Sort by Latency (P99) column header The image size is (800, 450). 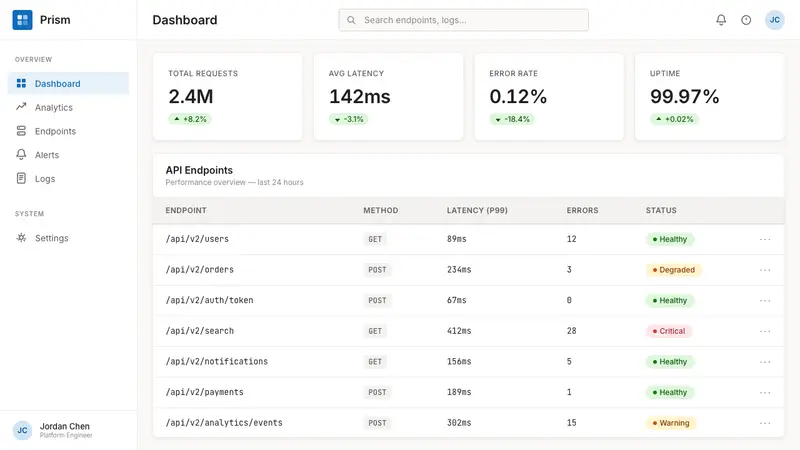pos(477,210)
